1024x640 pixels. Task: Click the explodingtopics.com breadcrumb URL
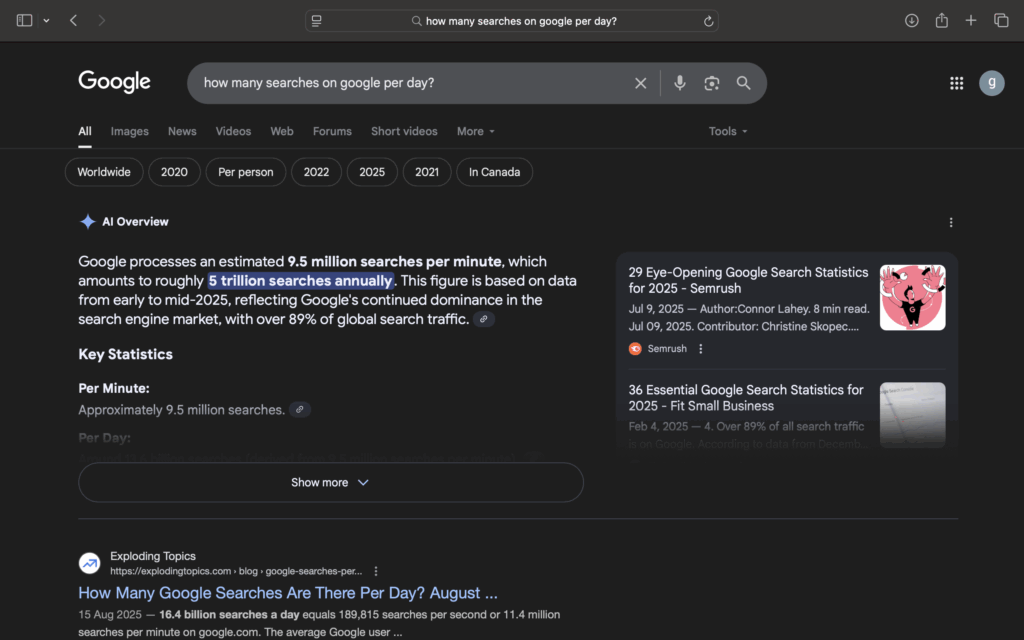tap(236, 571)
